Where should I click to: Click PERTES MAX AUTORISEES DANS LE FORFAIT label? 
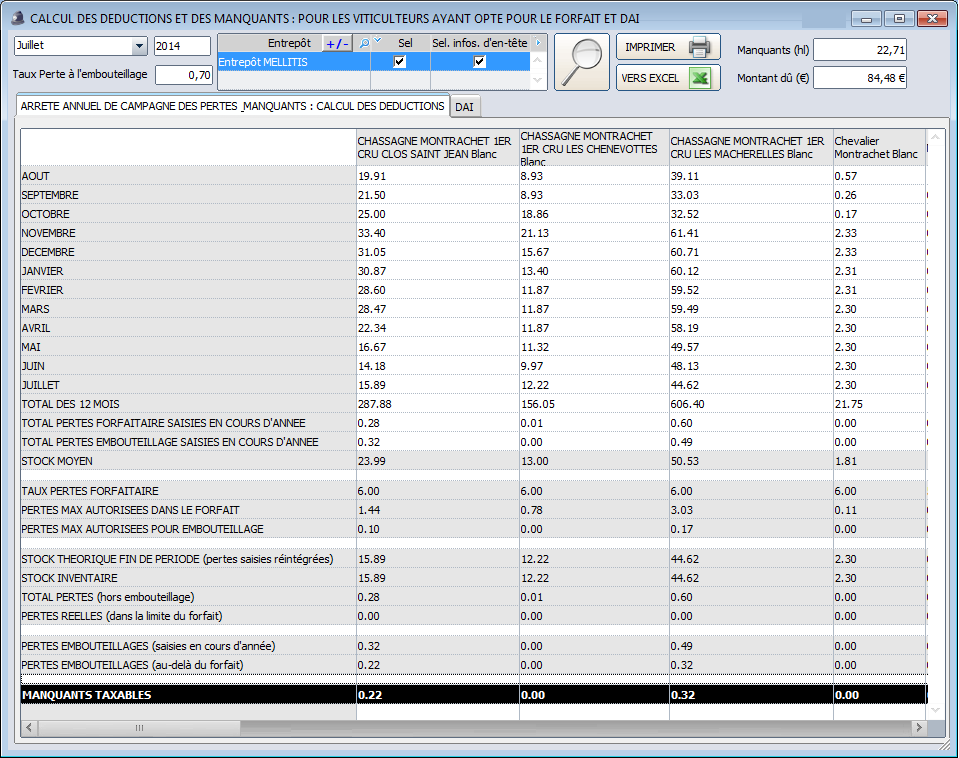coord(130,510)
